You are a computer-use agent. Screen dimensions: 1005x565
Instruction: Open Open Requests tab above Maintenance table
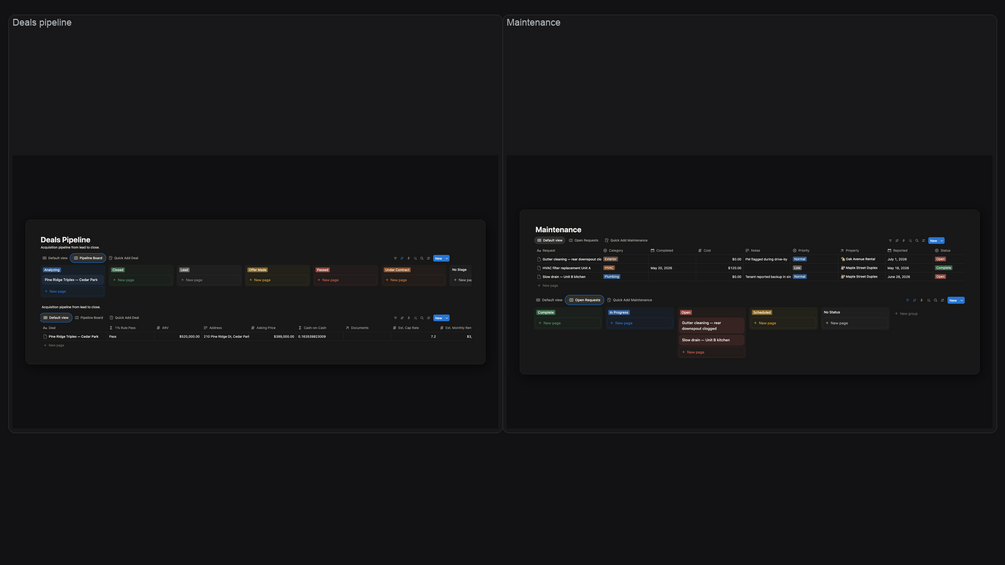tap(584, 241)
